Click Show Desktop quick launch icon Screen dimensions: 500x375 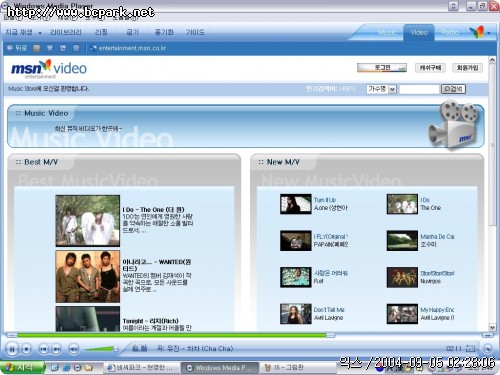[x=54, y=367]
